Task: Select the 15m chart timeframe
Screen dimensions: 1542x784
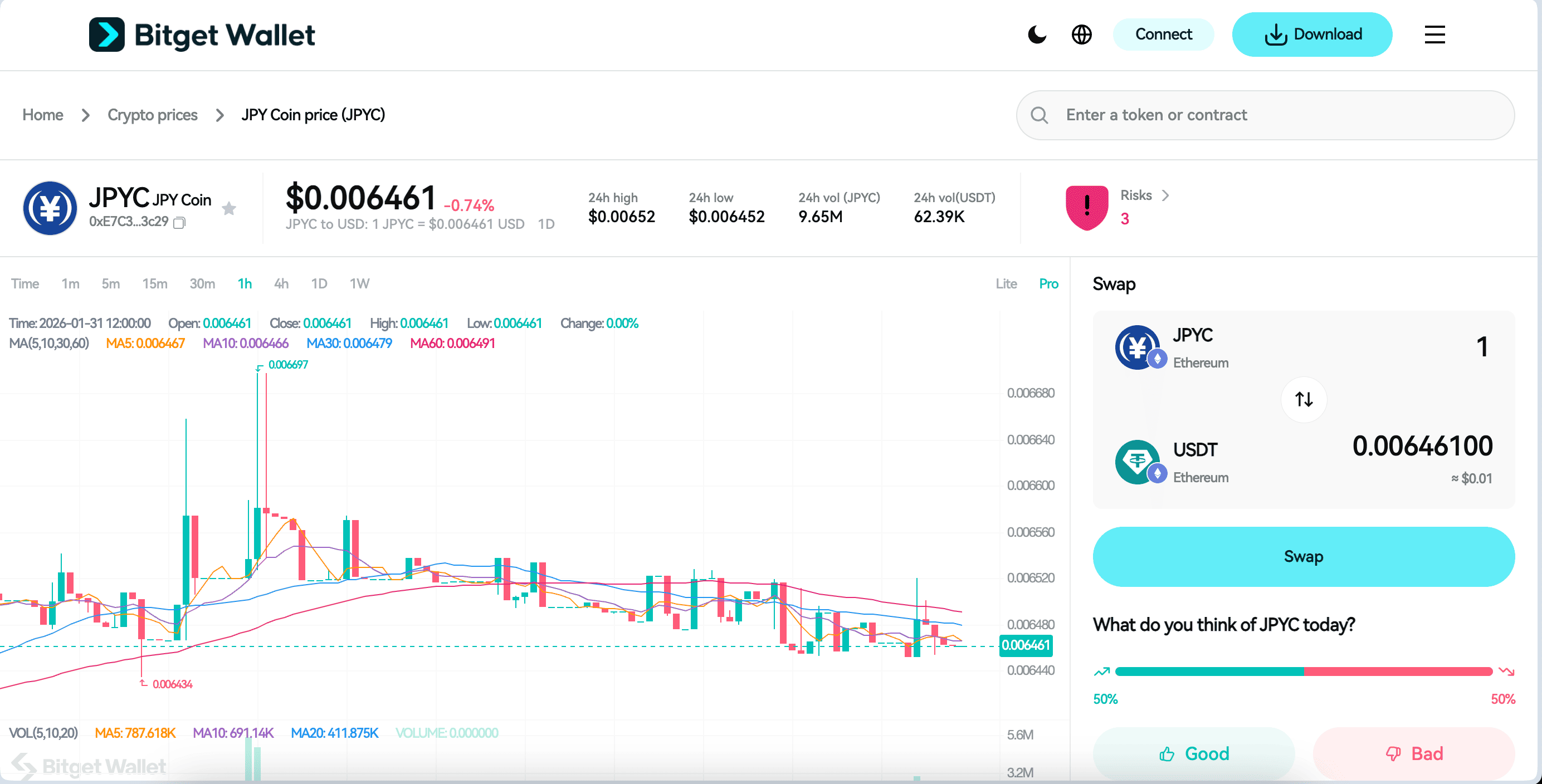Action: click(x=154, y=283)
